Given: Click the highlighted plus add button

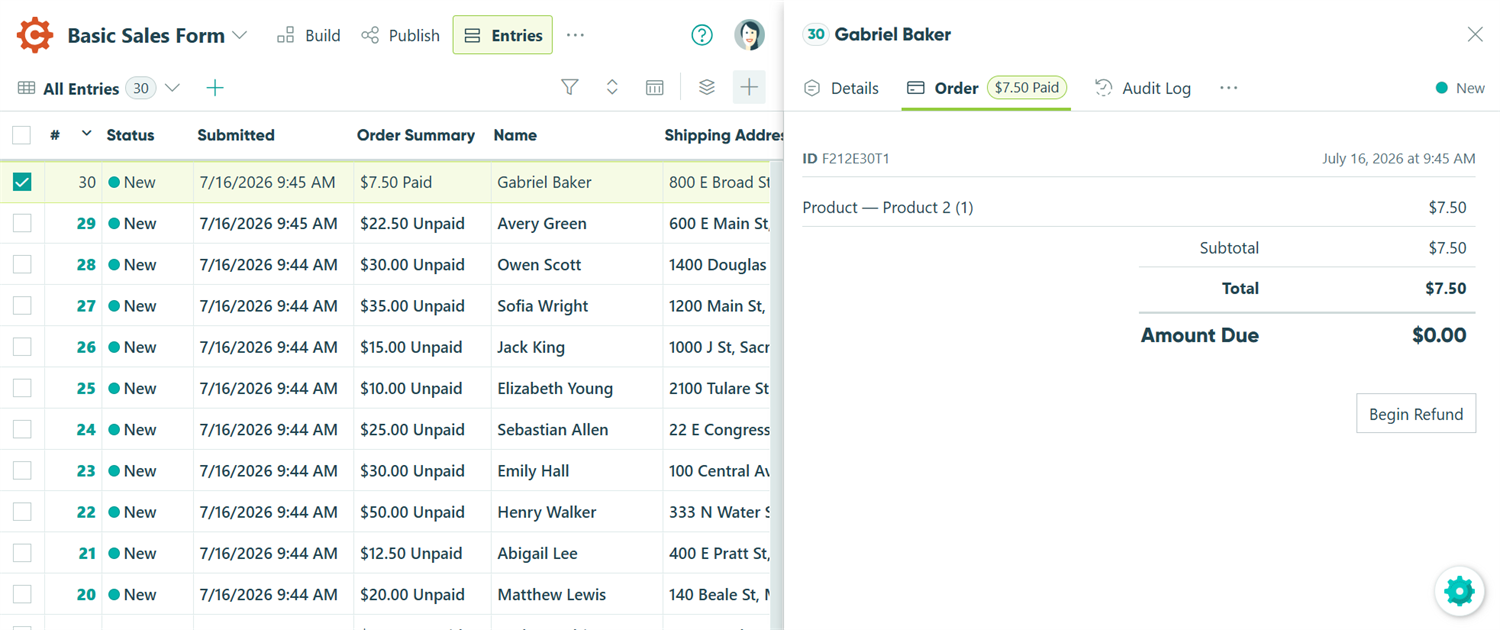Looking at the screenshot, I should 749,88.
